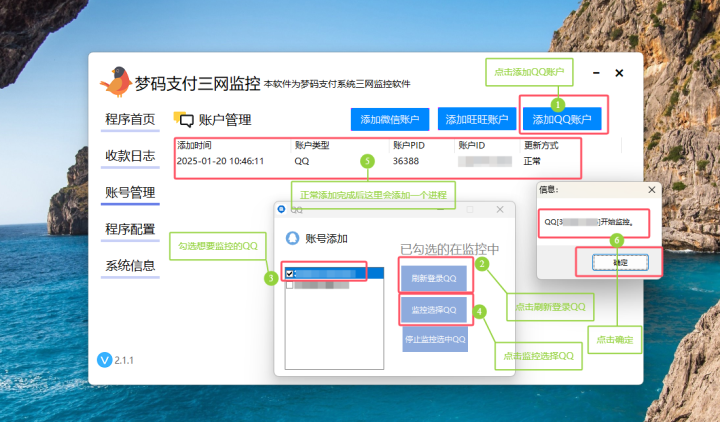Click the QQ cell under 账户类型
The height and width of the screenshot is (422, 720).
302,161
